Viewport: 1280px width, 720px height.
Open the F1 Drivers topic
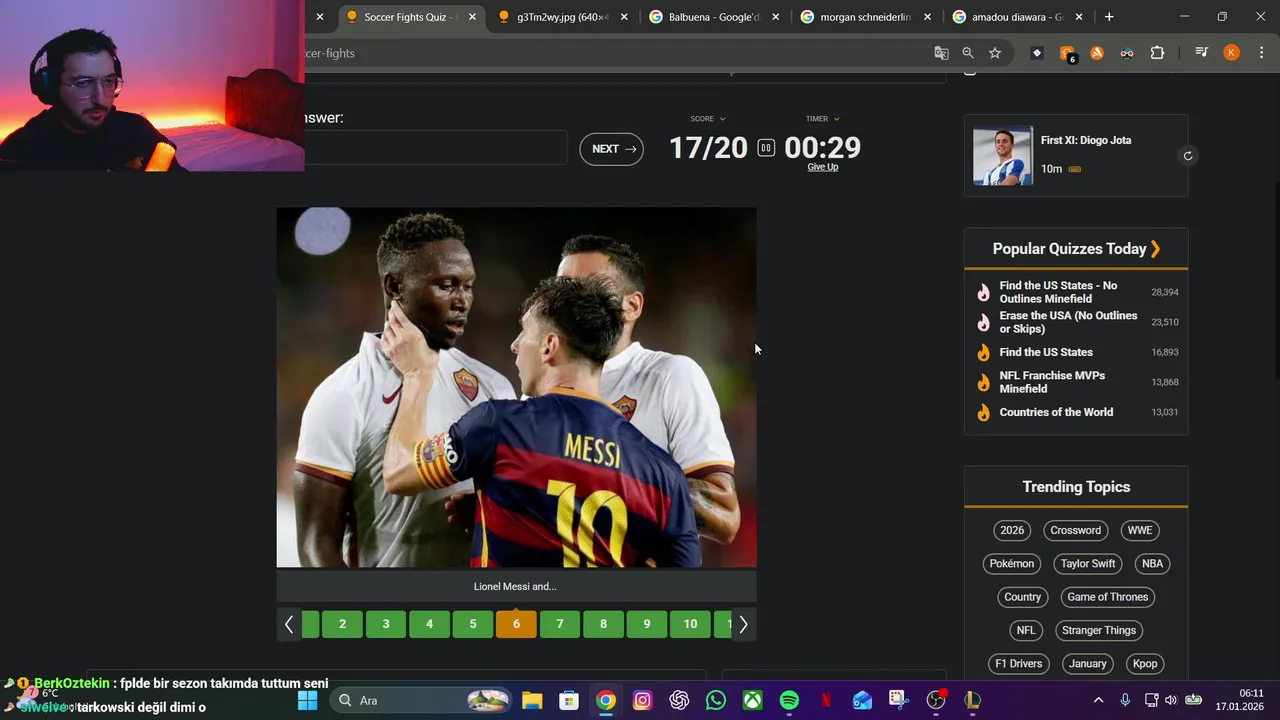click(x=1019, y=664)
